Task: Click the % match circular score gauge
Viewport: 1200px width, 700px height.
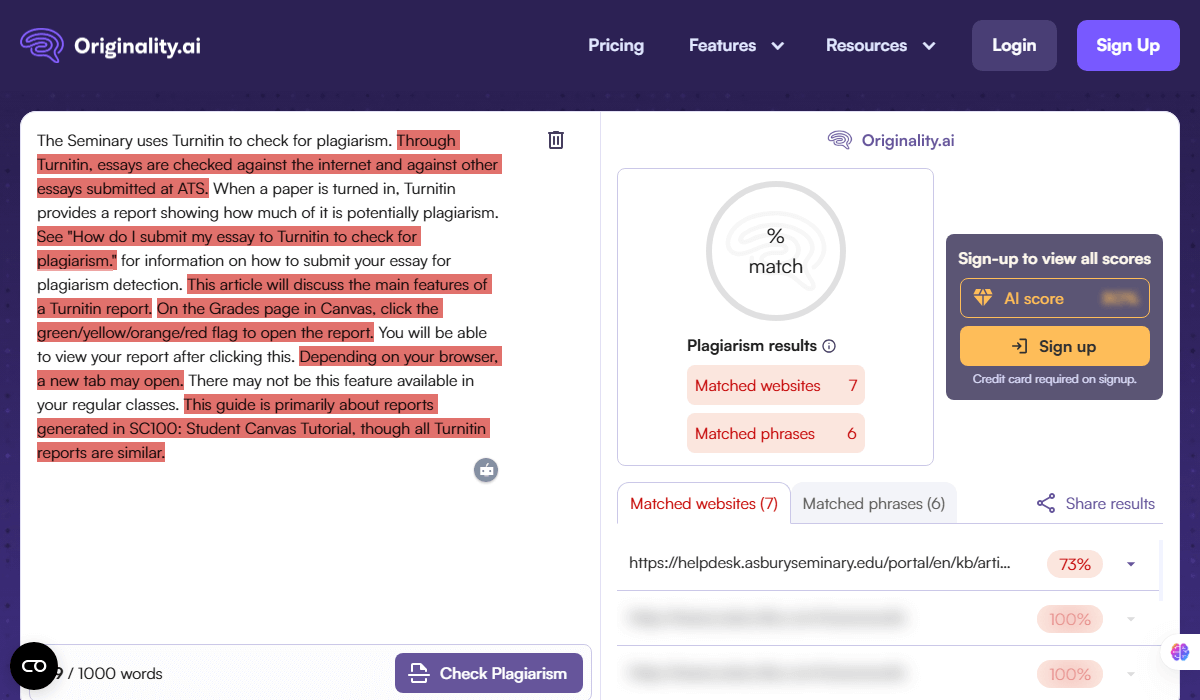Action: [x=776, y=249]
